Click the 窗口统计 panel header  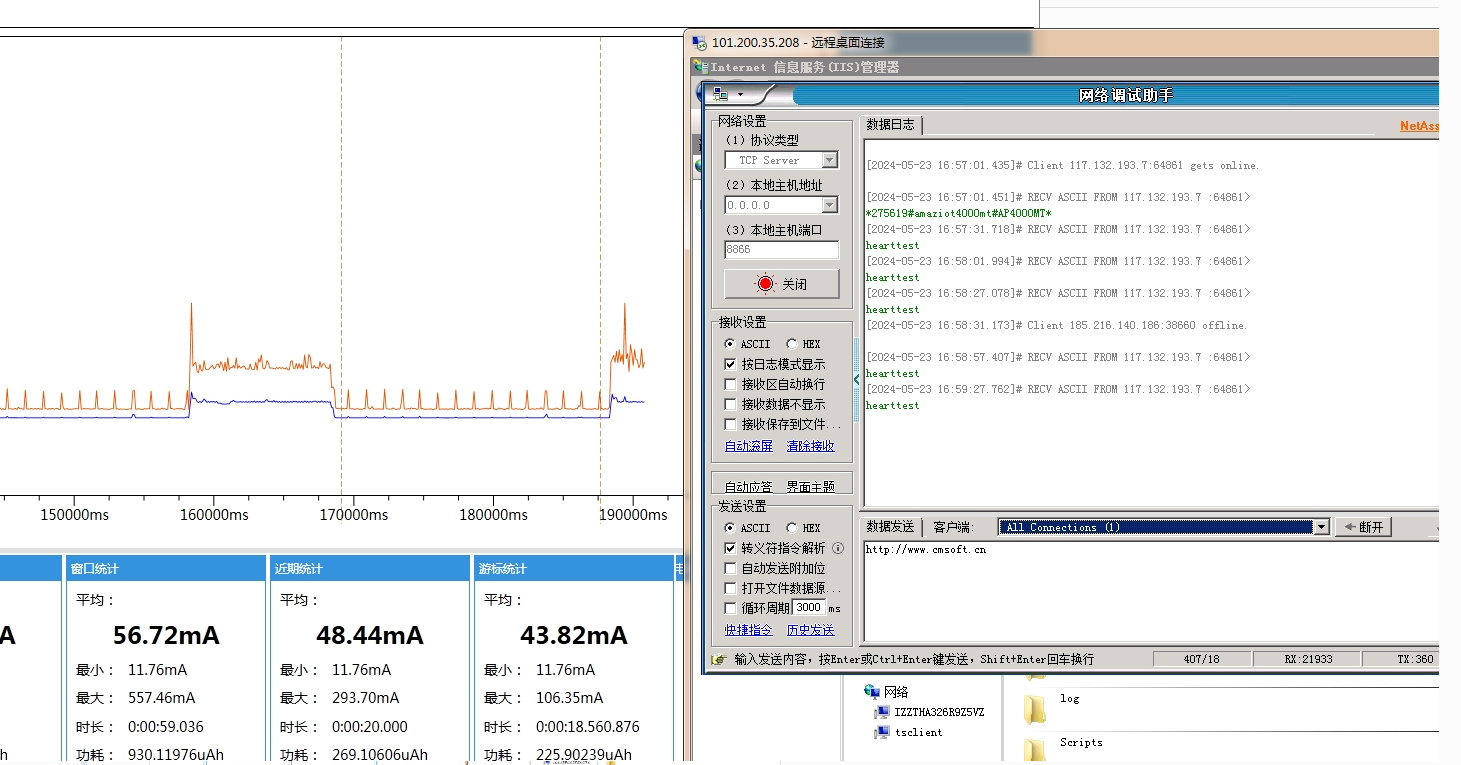(166, 568)
